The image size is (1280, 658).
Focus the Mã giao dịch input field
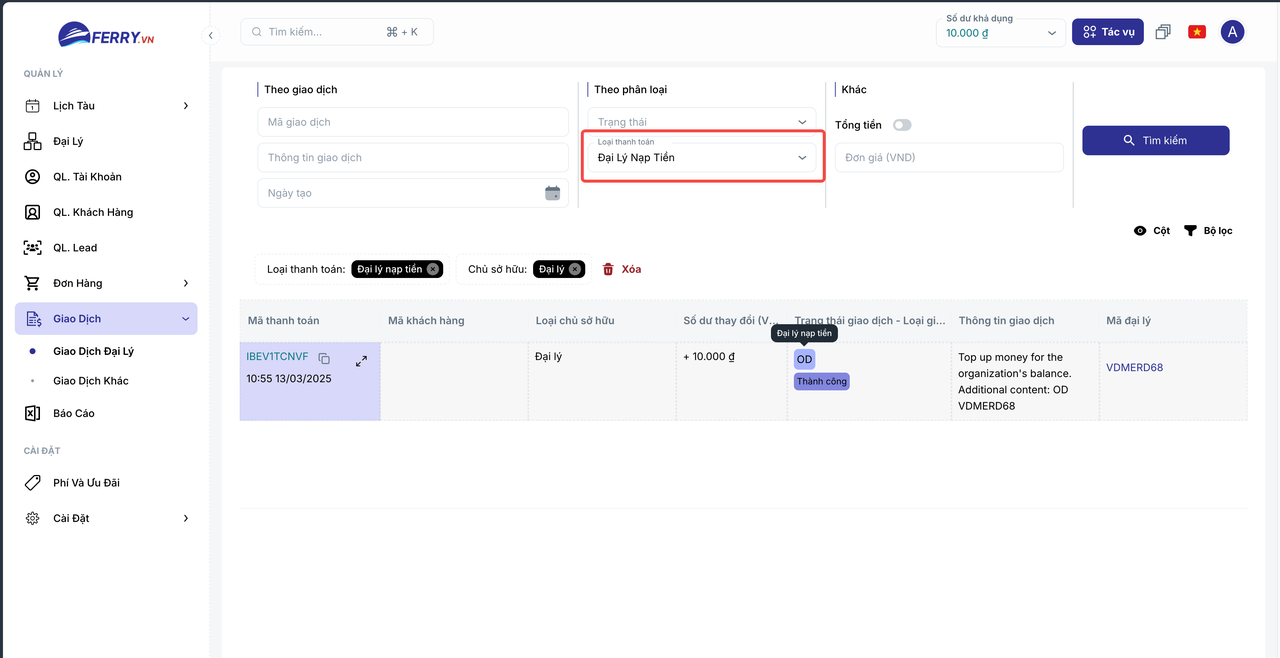413,122
